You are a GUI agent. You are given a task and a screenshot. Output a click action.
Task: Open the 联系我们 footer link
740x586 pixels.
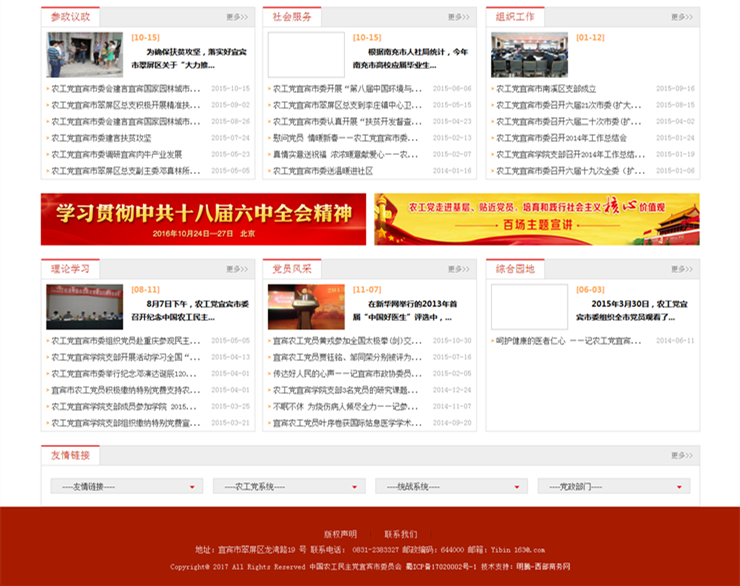400,534
